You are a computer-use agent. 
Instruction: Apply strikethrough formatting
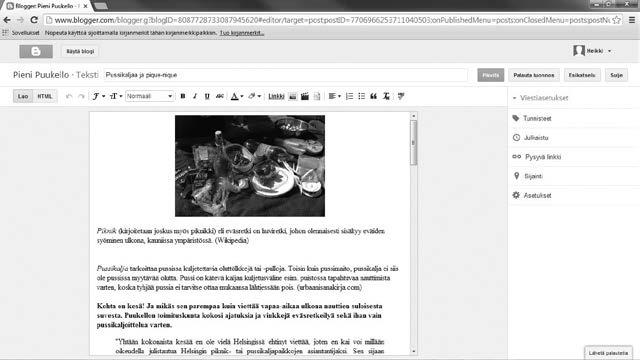(x=220, y=96)
